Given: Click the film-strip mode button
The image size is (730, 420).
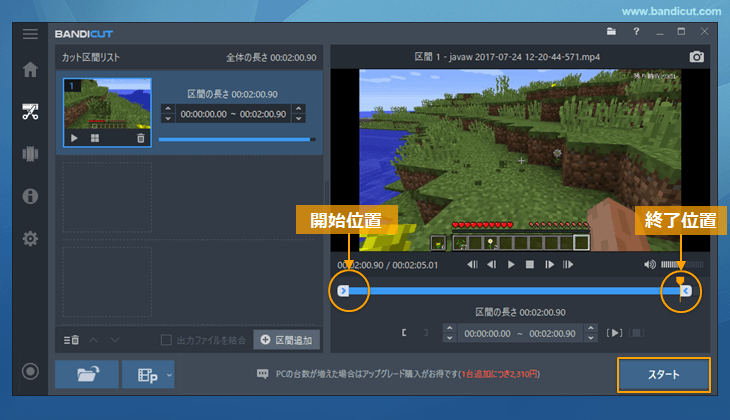Looking at the screenshot, I should (x=147, y=374).
